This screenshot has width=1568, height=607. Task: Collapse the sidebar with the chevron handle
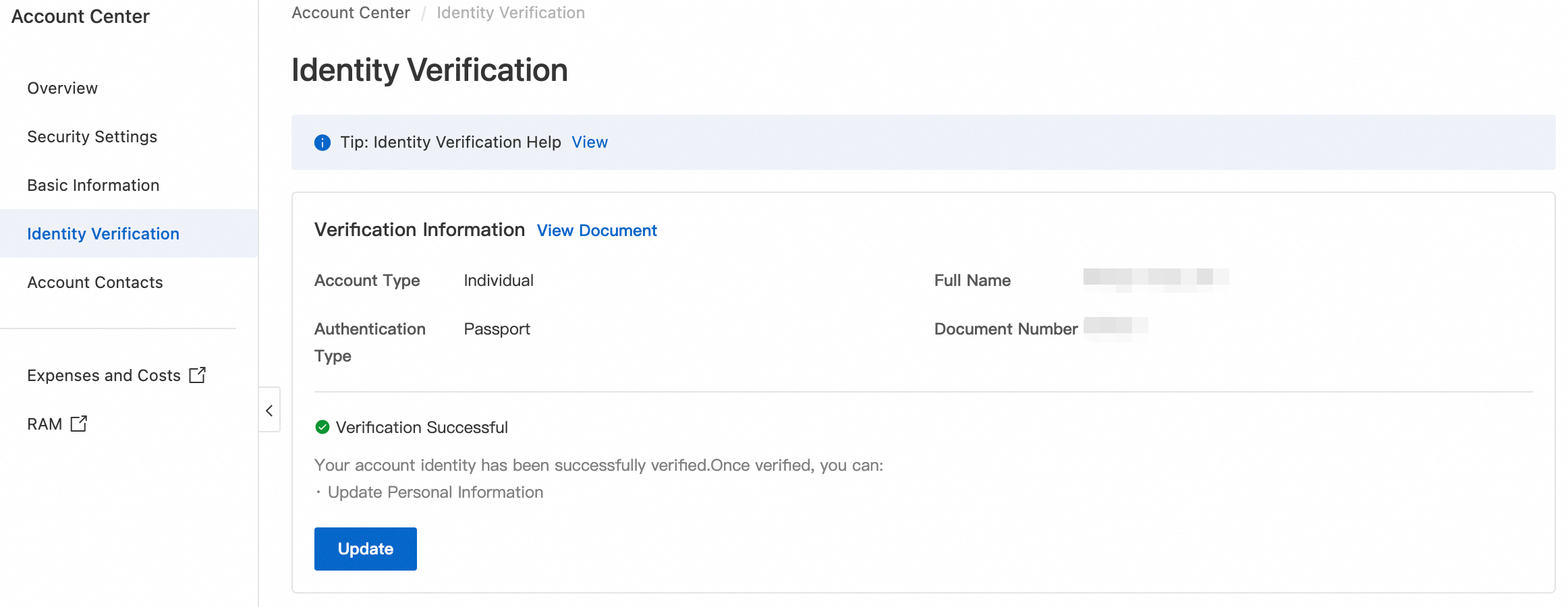tap(269, 410)
